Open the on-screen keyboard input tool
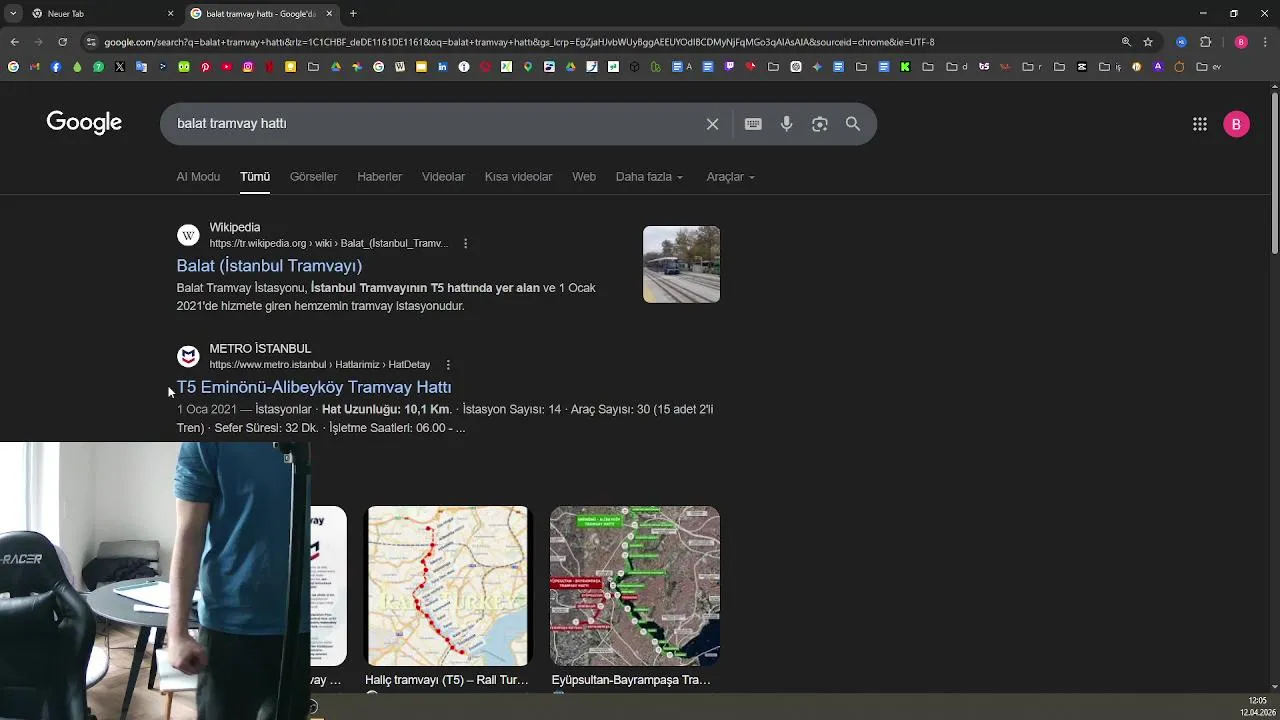The image size is (1280, 720). coord(753,124)
